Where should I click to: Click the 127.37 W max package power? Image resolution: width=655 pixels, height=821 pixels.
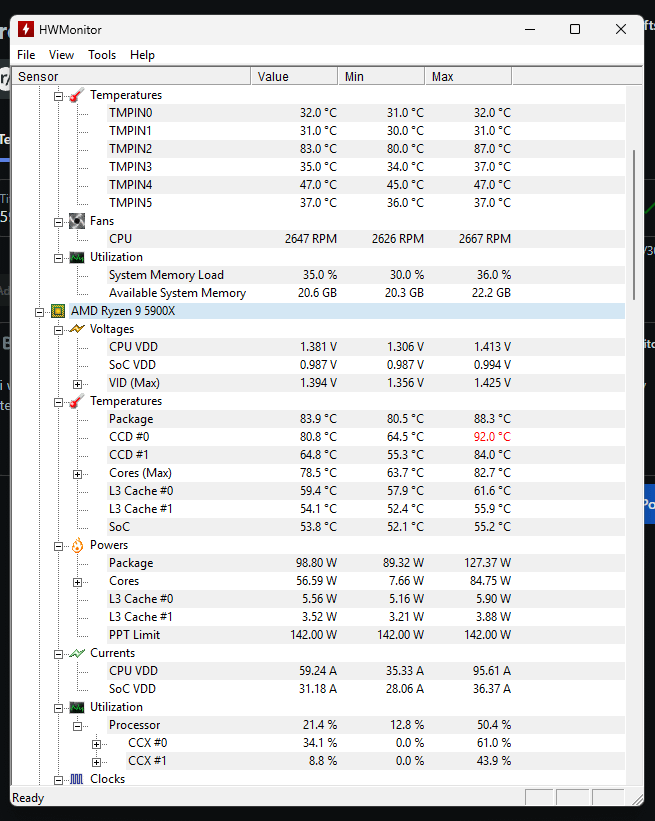487,563
